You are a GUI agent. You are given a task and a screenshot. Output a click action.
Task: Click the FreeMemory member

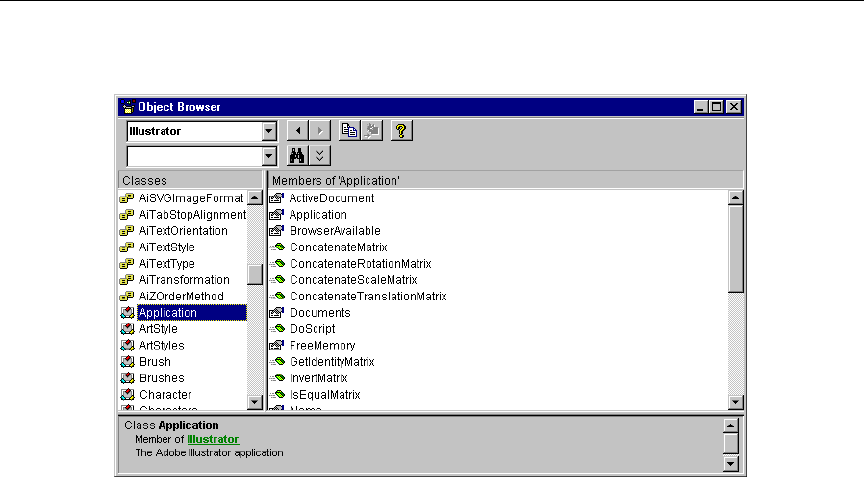pos(322,345)
